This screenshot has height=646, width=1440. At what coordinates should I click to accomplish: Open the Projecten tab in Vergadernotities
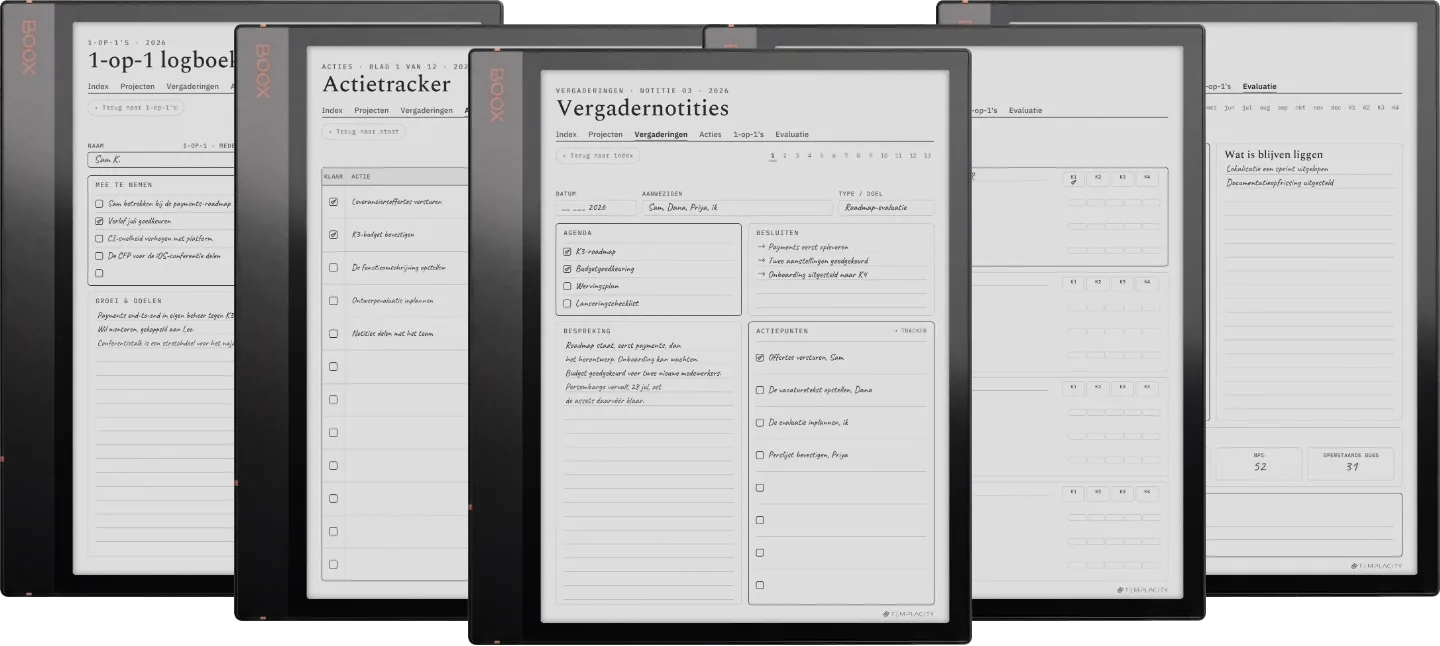(x=605, y=134)
